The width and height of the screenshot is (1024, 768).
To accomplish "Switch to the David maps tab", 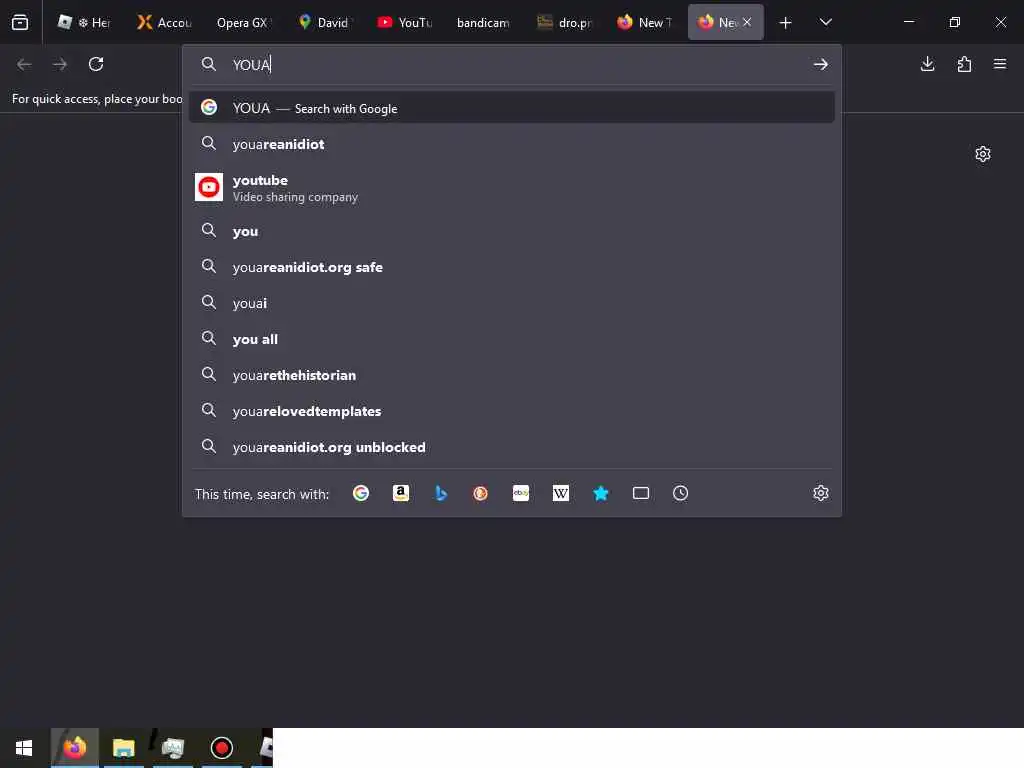I will click(x=324, y=22).
